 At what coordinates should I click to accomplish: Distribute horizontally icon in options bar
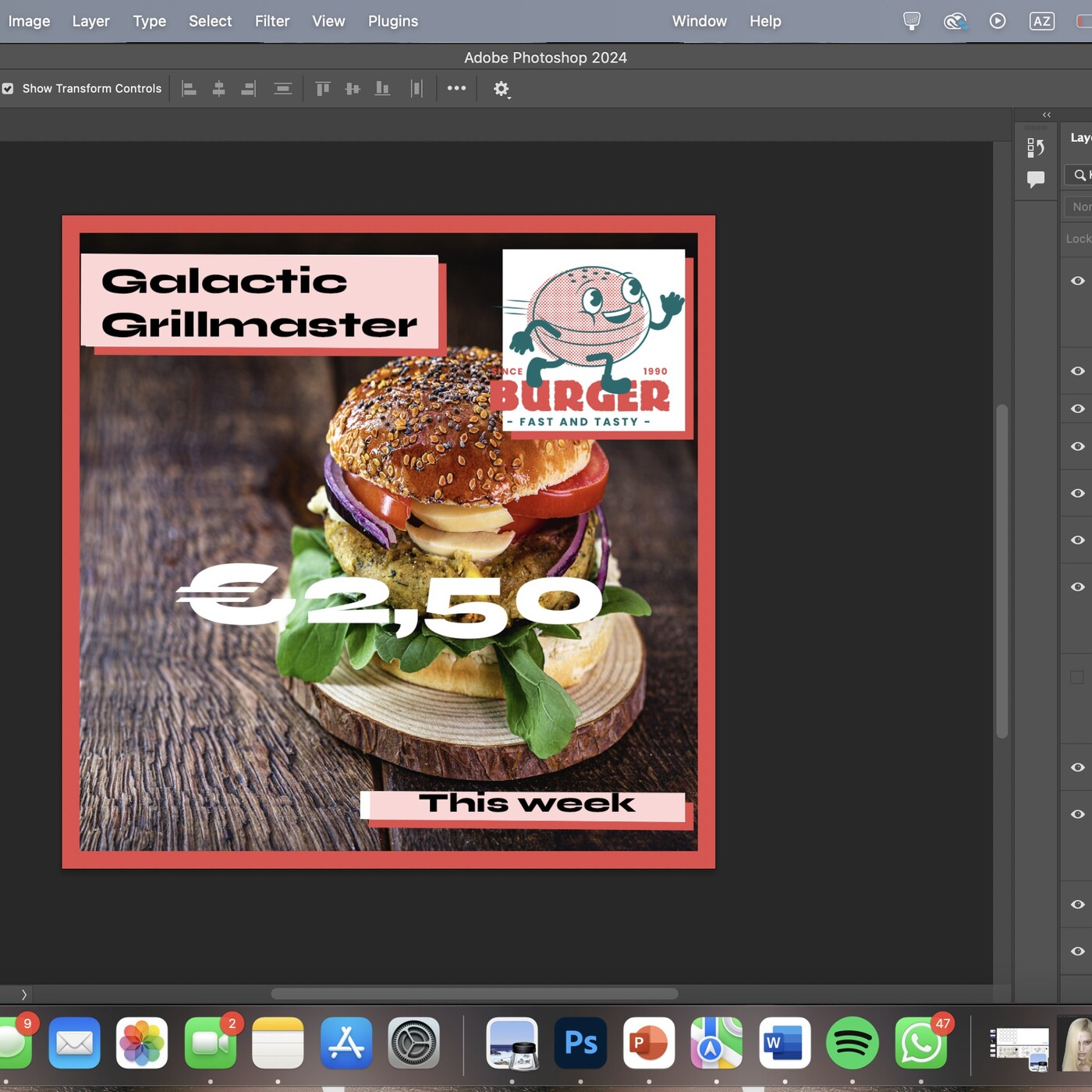pos(417,89)
